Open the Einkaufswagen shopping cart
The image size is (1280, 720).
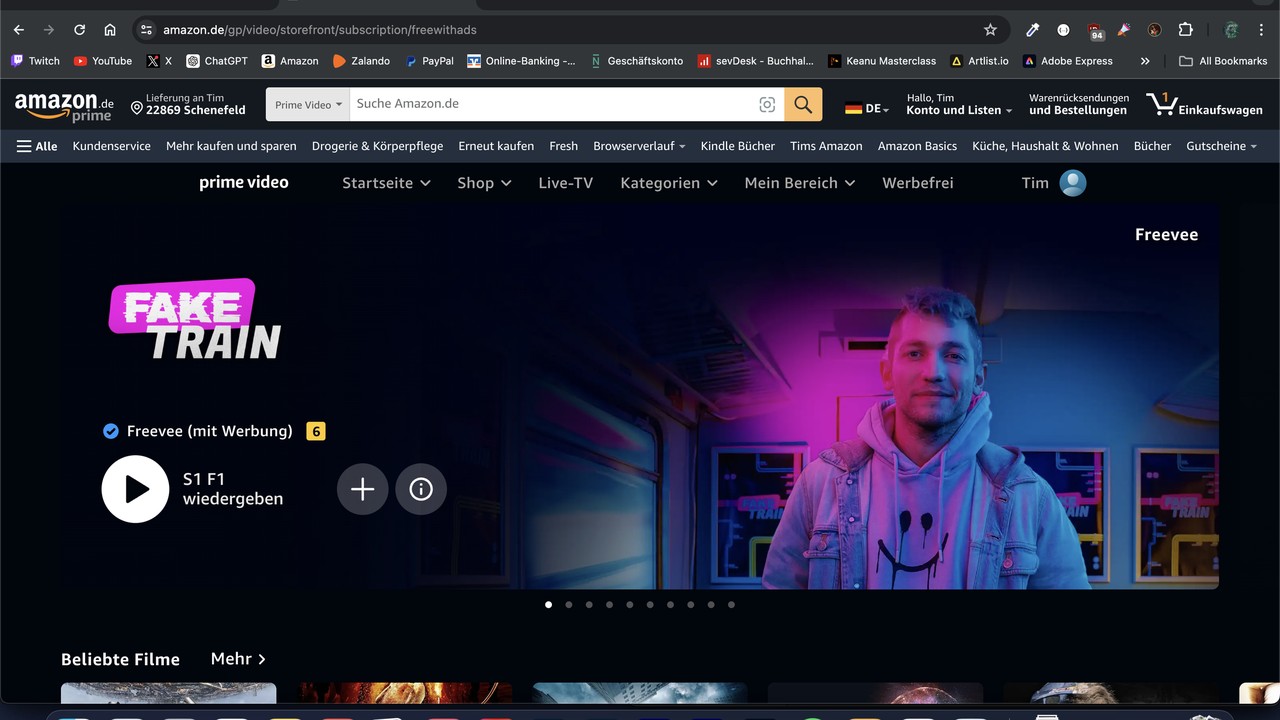(1204, 104)
